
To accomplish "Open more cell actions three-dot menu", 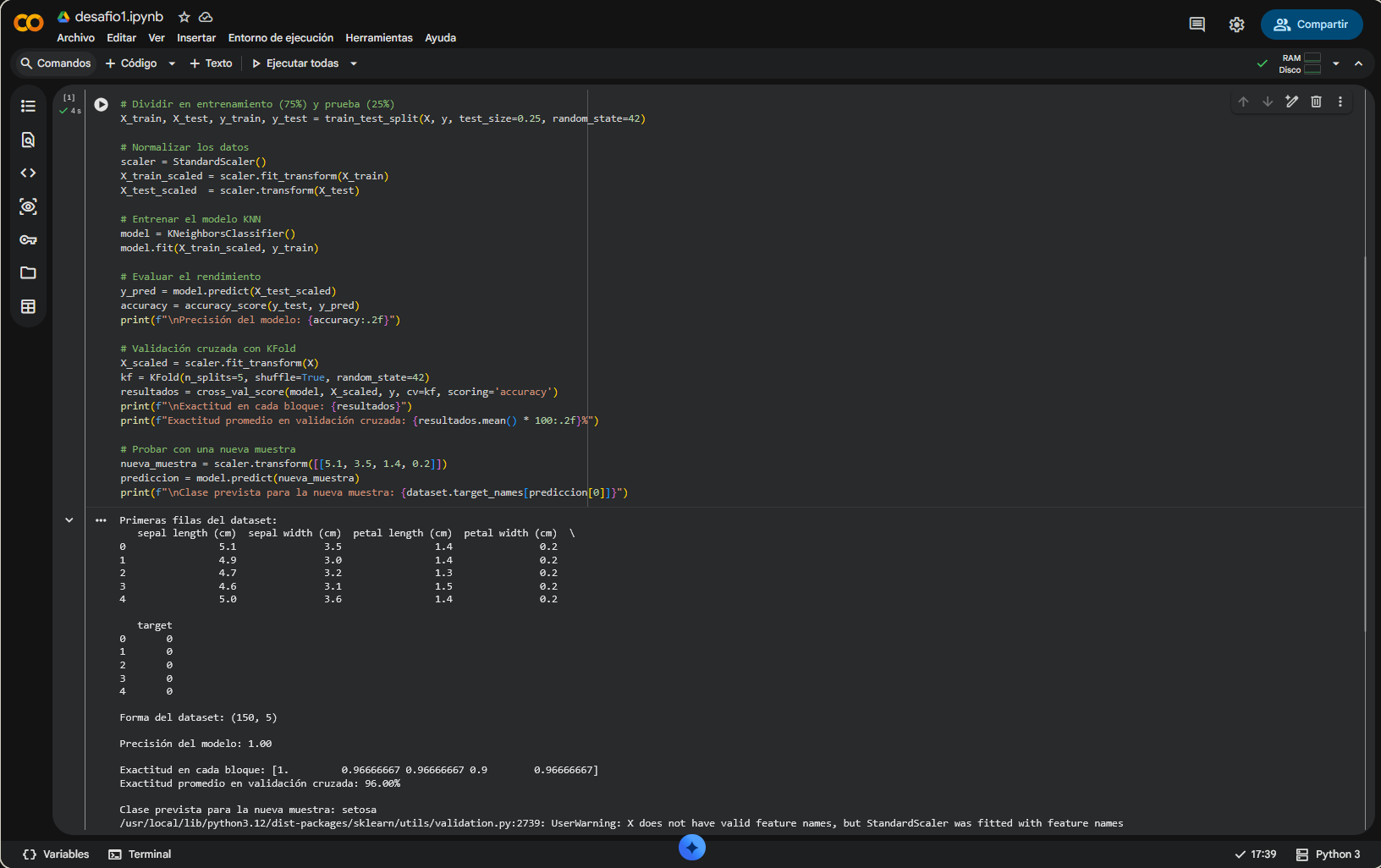I will [x=1340, y=102].
